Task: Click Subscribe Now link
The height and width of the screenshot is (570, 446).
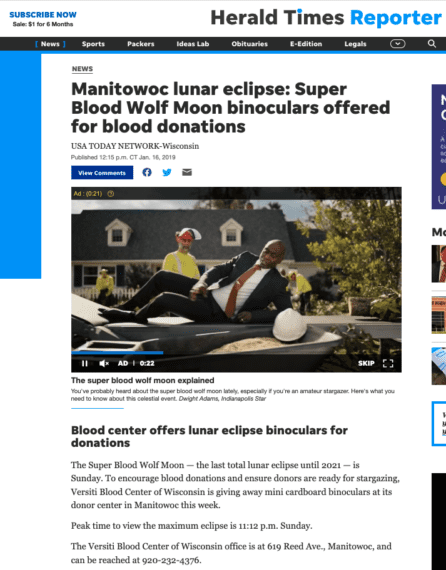Action: click(x=43, y=15)
